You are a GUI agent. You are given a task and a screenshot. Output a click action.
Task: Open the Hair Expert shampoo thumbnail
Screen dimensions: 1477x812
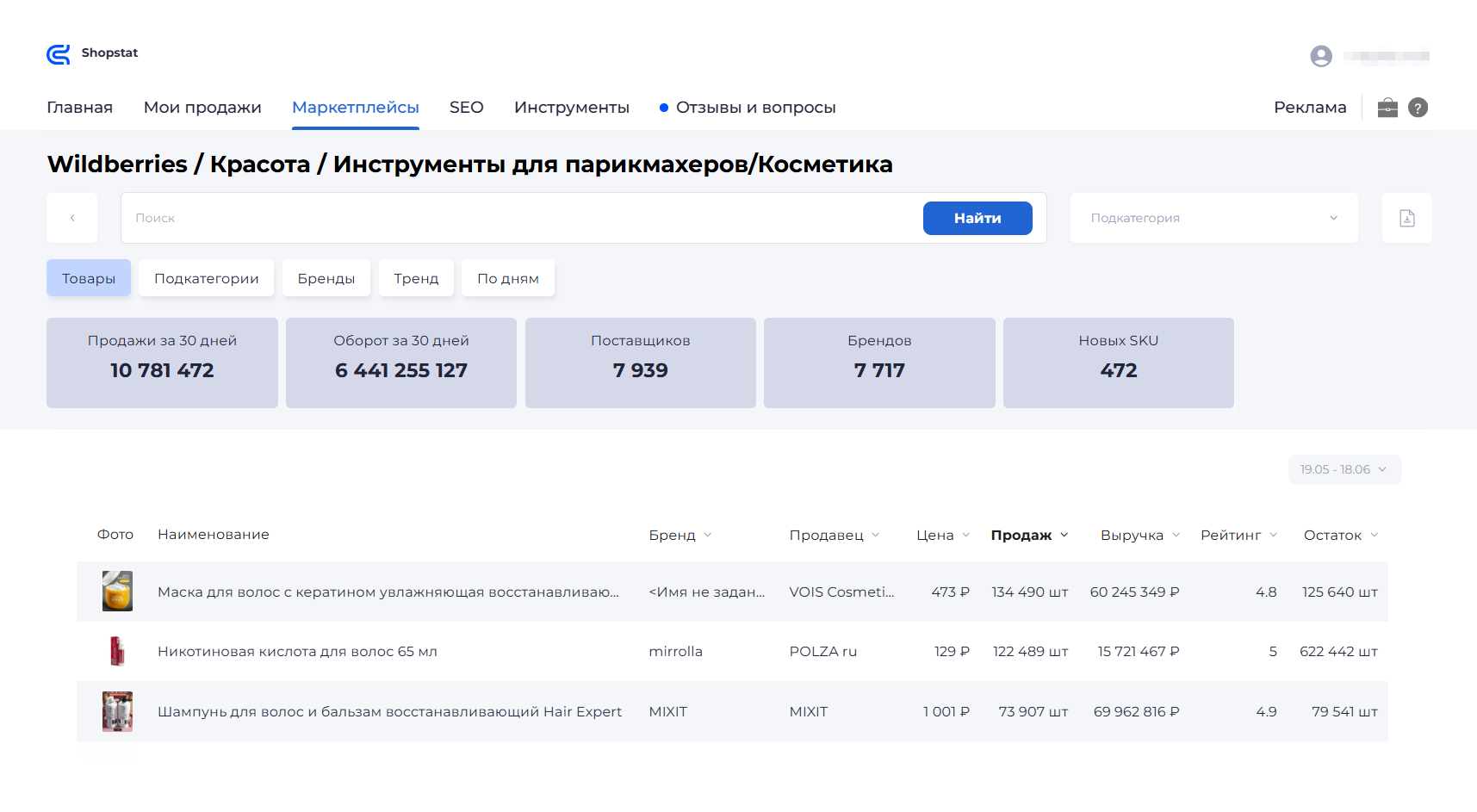[x=117, y=711]
